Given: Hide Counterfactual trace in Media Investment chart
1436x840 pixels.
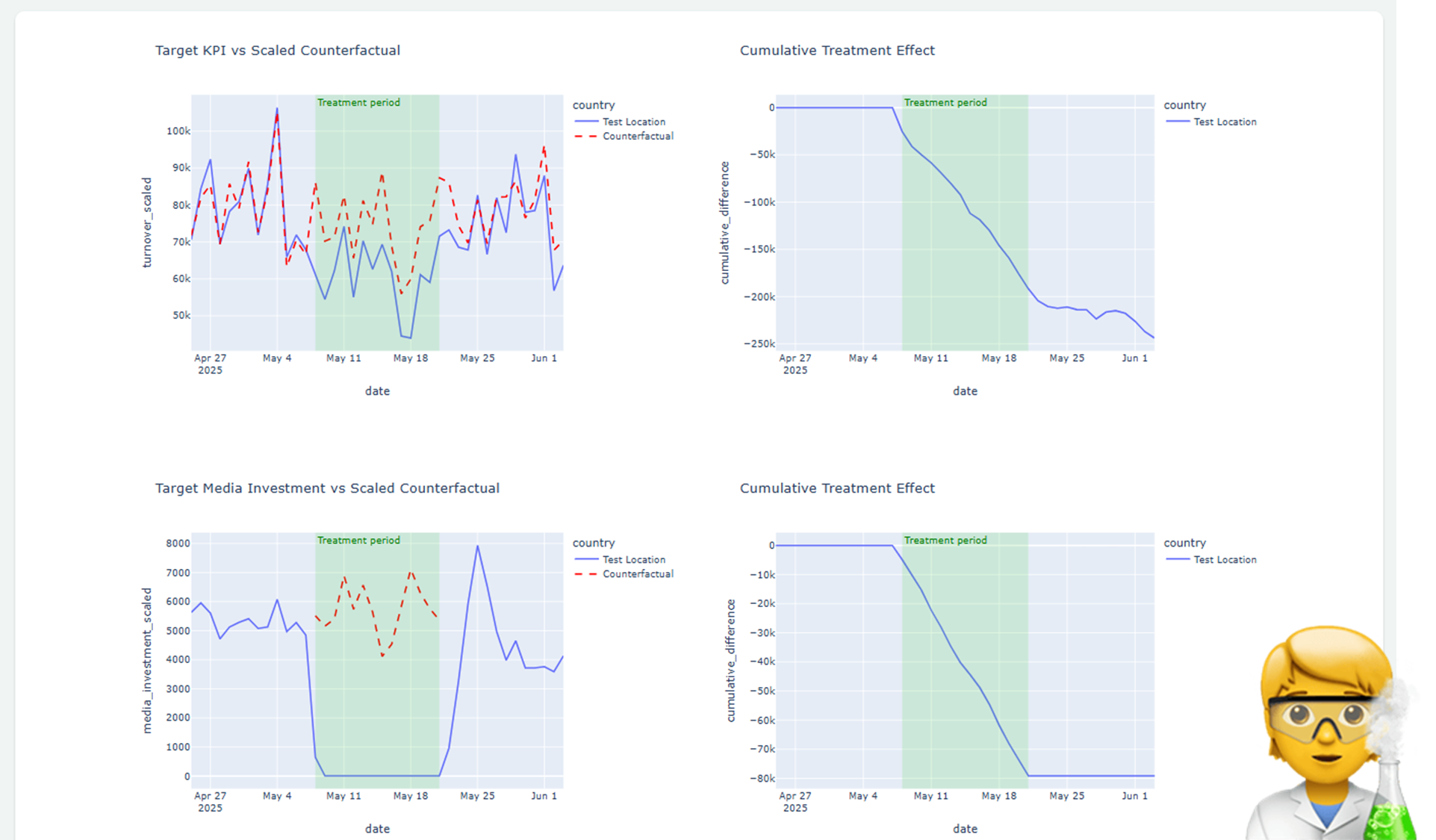Looking at the screenshot, I should tap(637, 573).
